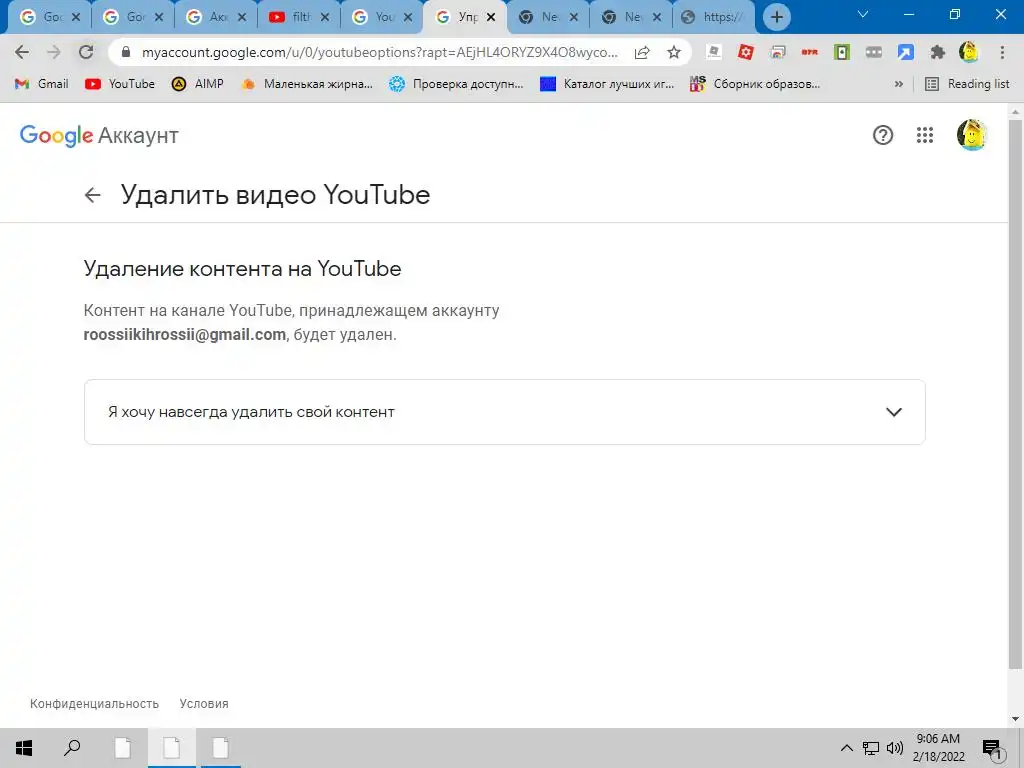Open Windows taskbar search
Image resolution: width=1024 pixels, height=768 pixels.
[72, 748]
